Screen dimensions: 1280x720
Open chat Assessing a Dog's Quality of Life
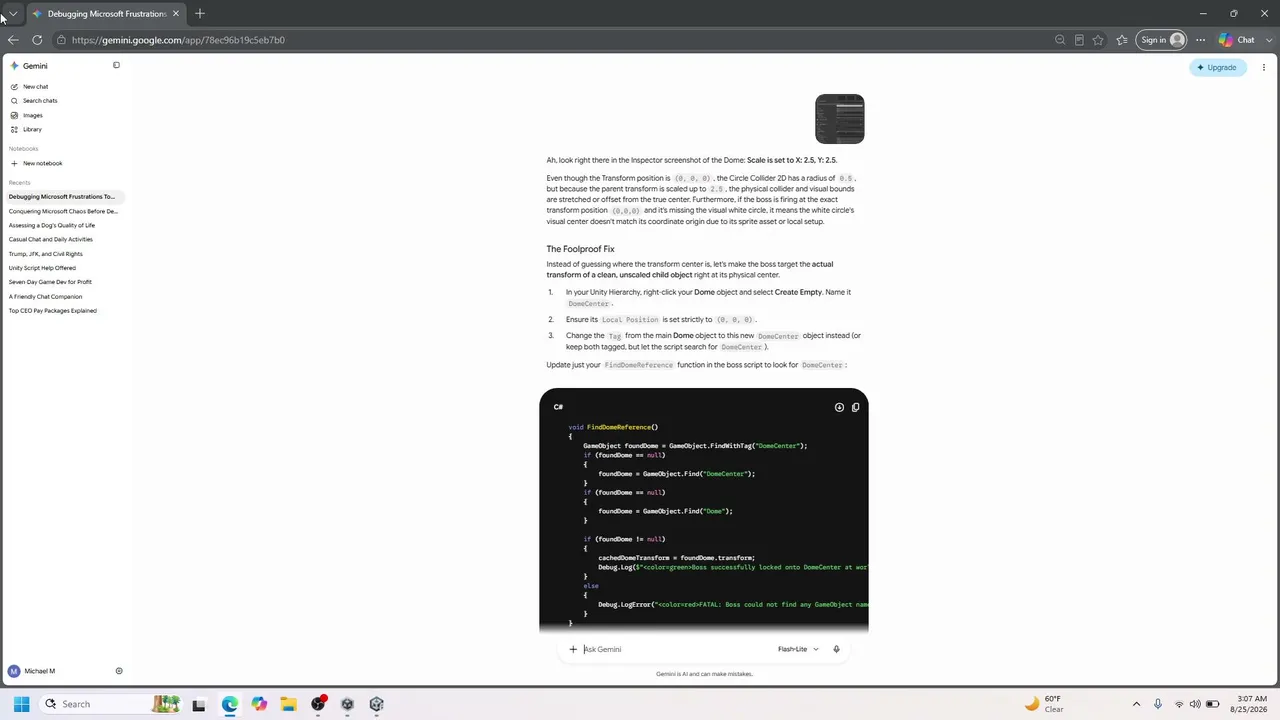pos(54,225)
